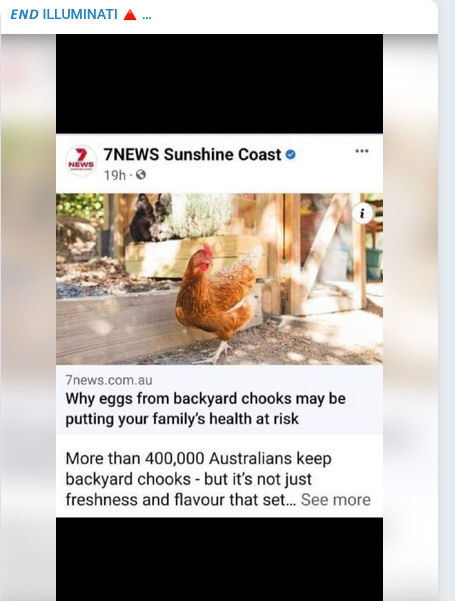Screen dimensions: 455x601
Task: Open the END ILLUMINATI channel title
Action: click(x=64, y=15)
